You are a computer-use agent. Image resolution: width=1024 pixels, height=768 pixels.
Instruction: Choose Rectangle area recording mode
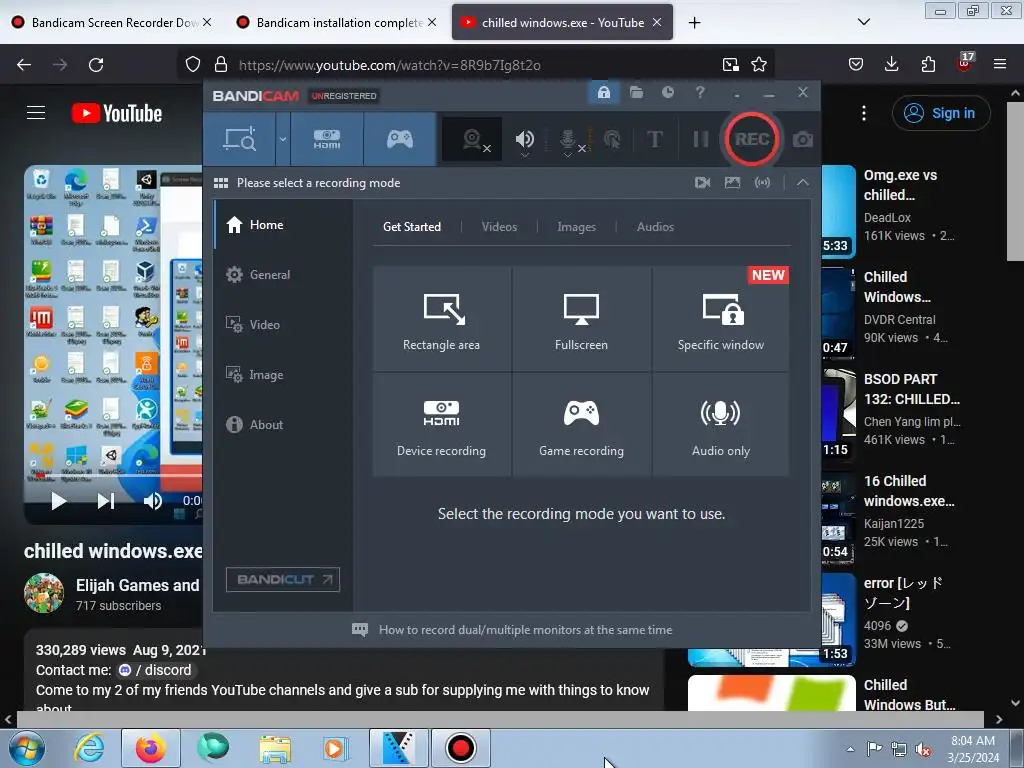click(x=441, y=319)
